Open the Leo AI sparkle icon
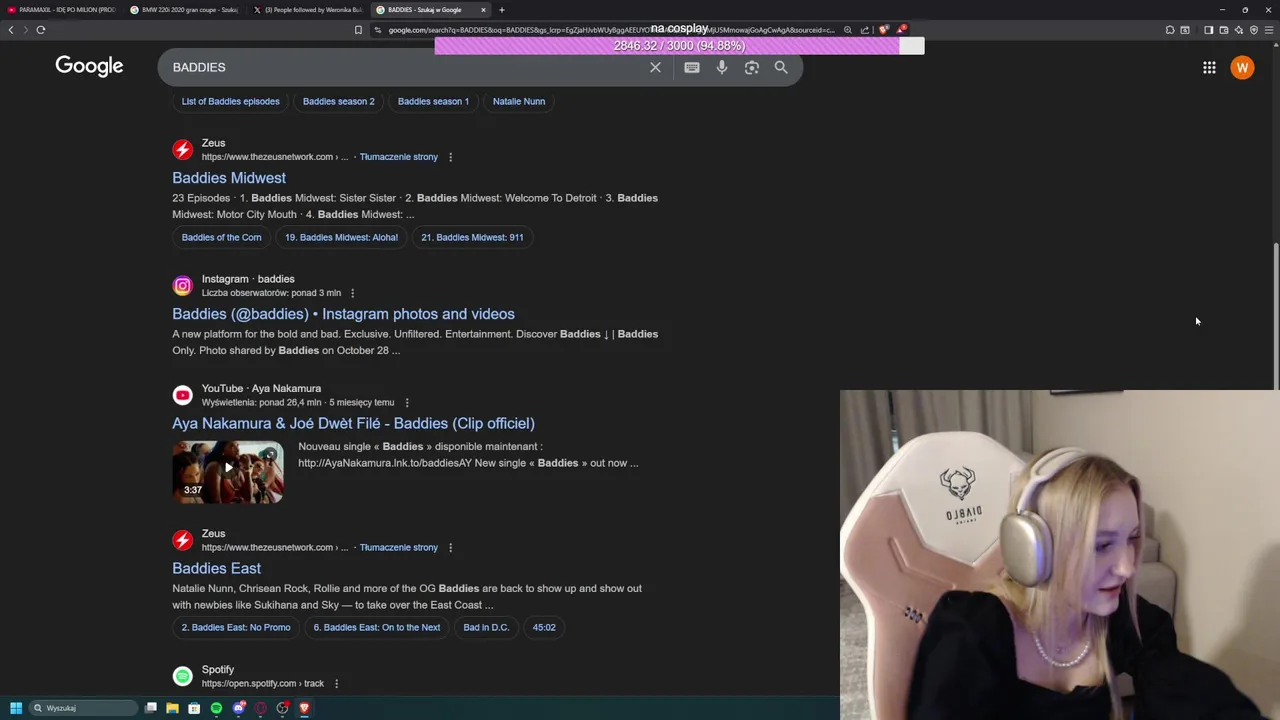This screenshot has width=1280, height=720. pyautogui.click(x=1239, y=30)
